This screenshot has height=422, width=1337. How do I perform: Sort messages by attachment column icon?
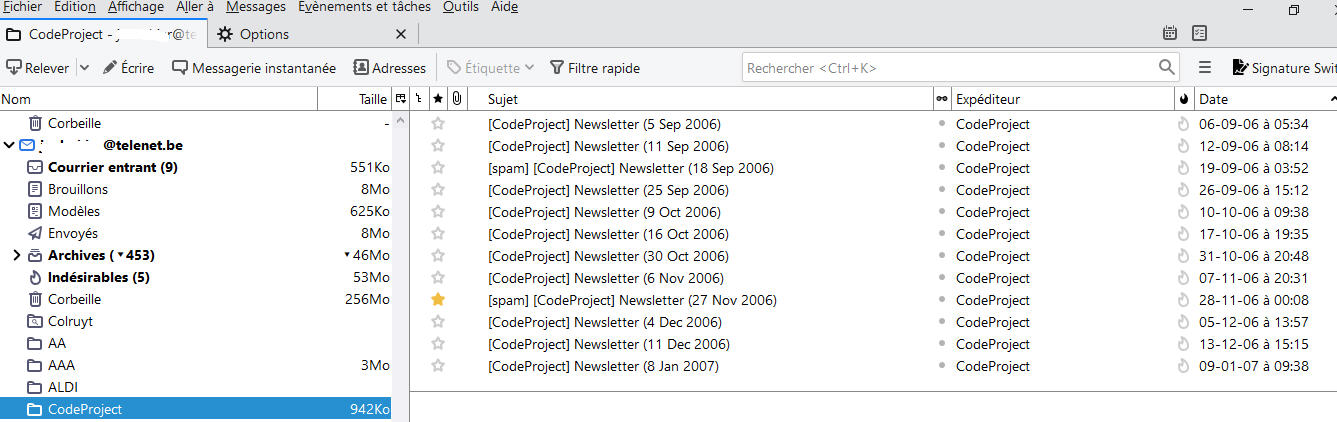coord(456,99)
